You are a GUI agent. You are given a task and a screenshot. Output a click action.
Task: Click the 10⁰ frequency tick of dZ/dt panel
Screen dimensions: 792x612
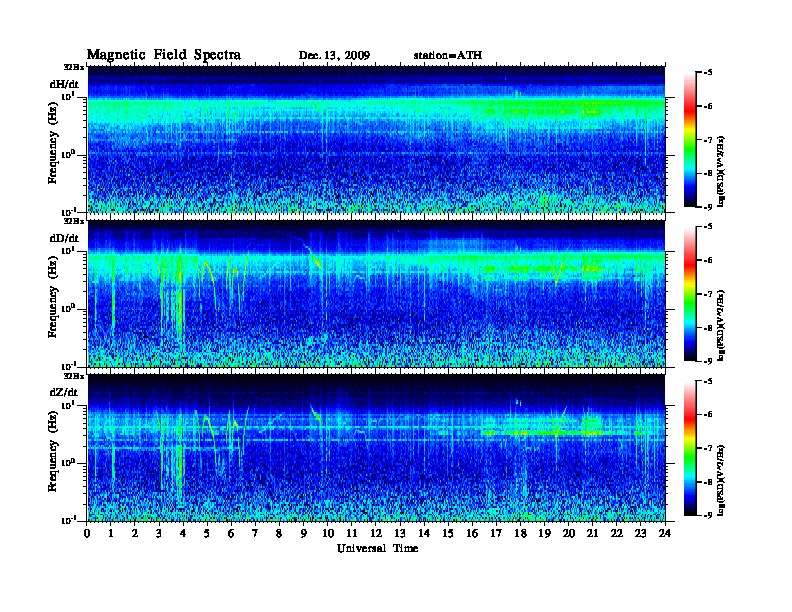[x=68, y=463]
